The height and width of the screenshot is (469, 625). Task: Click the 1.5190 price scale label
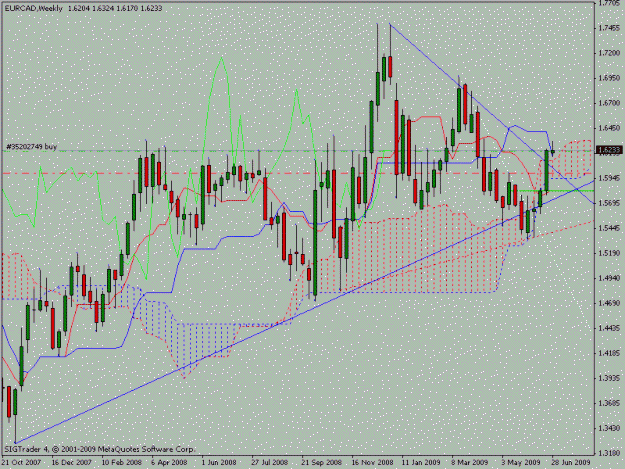pos(609,253)
